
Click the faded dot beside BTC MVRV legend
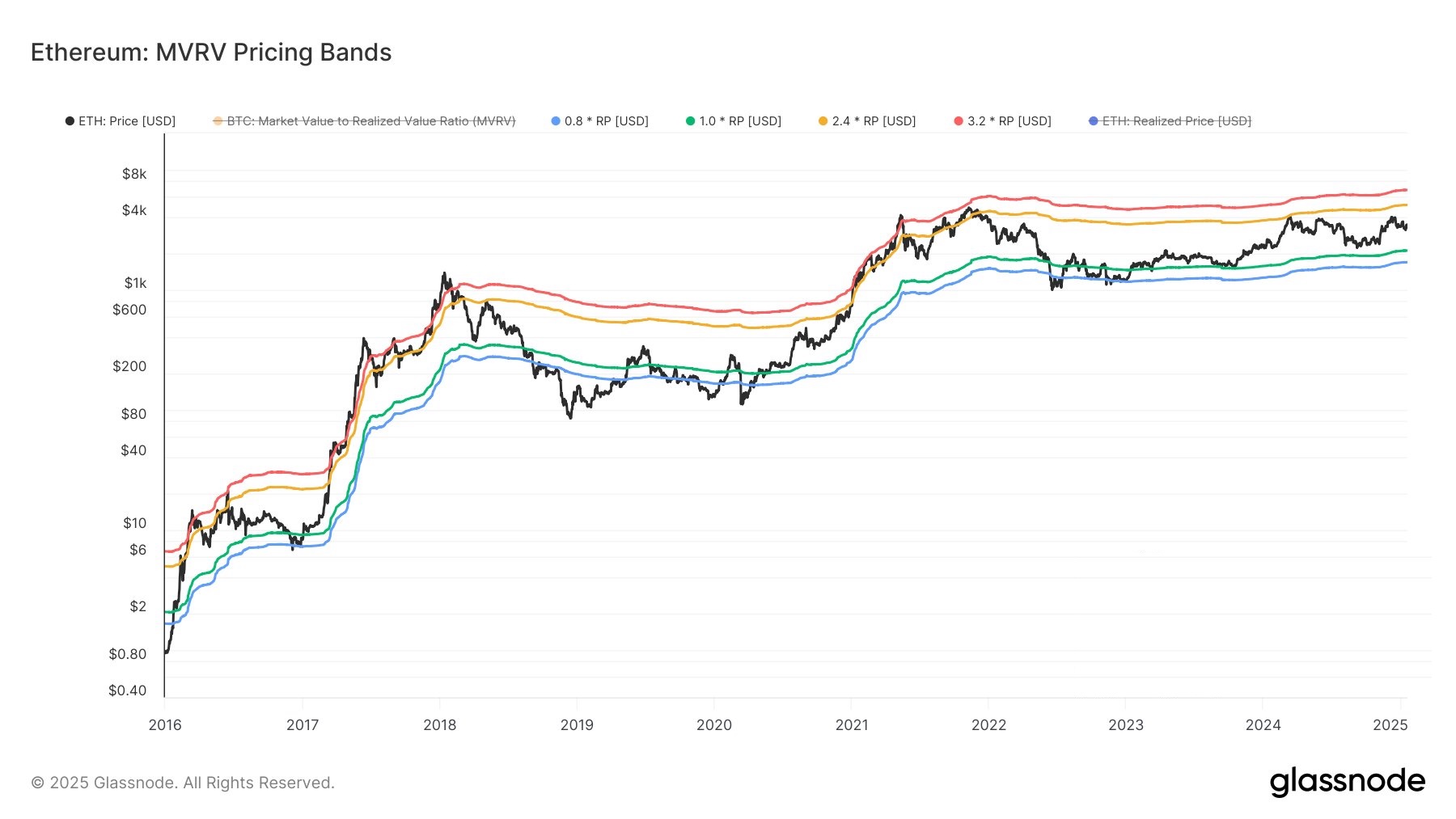(x=218, y=121)
